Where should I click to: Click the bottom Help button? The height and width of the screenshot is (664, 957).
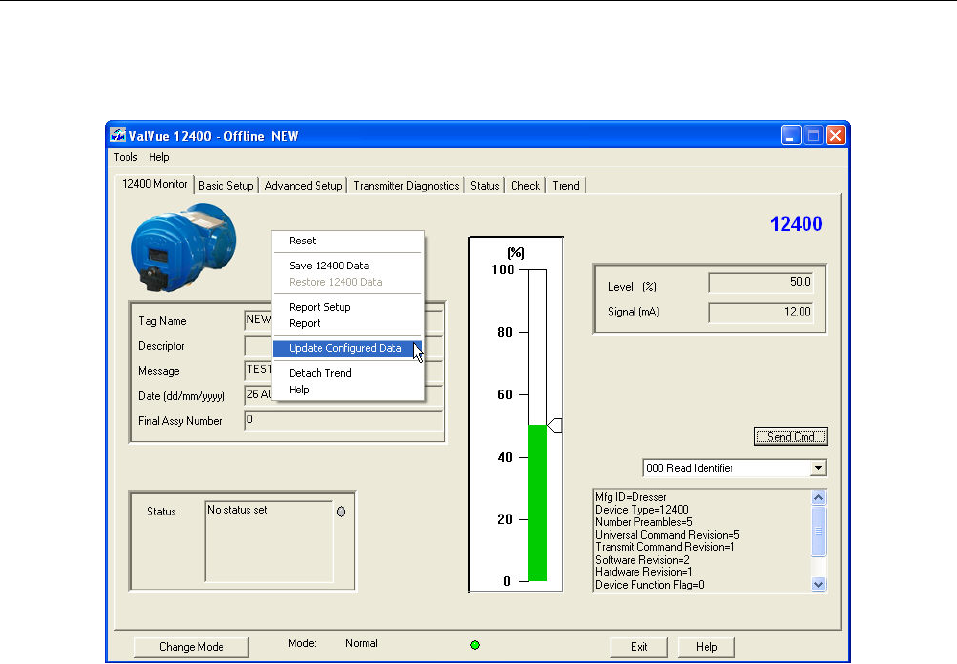point(706,646)
